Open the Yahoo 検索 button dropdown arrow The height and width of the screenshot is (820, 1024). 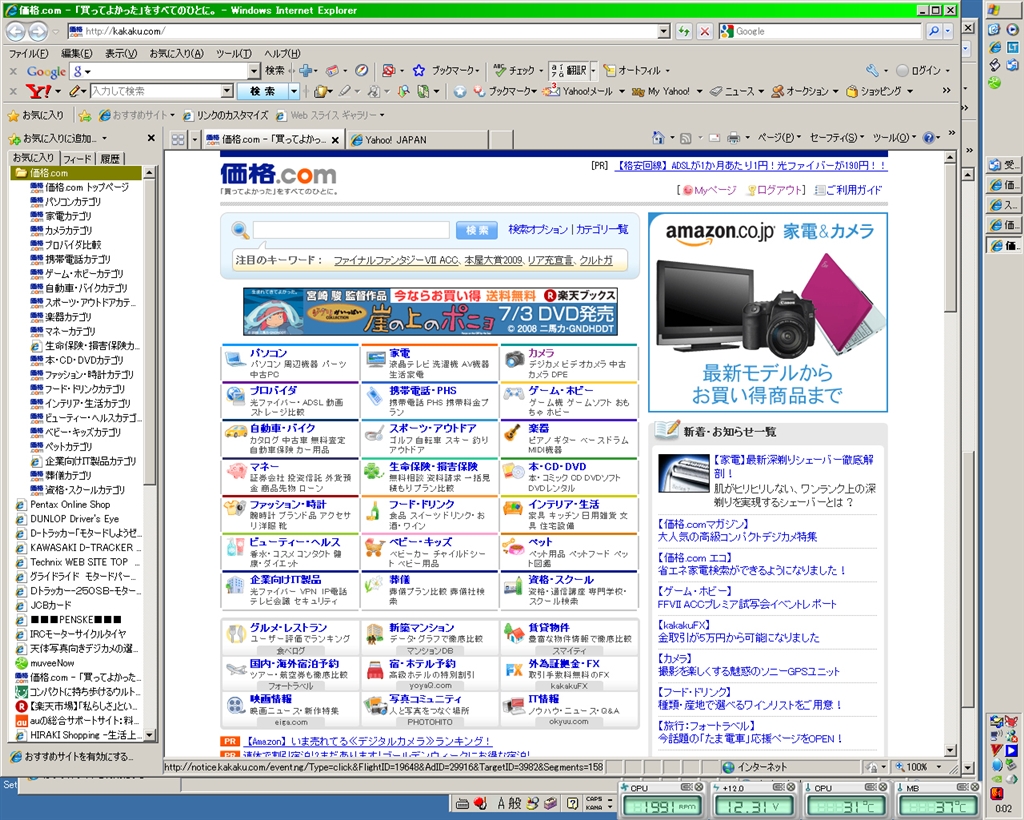click(x=294, y=91)
